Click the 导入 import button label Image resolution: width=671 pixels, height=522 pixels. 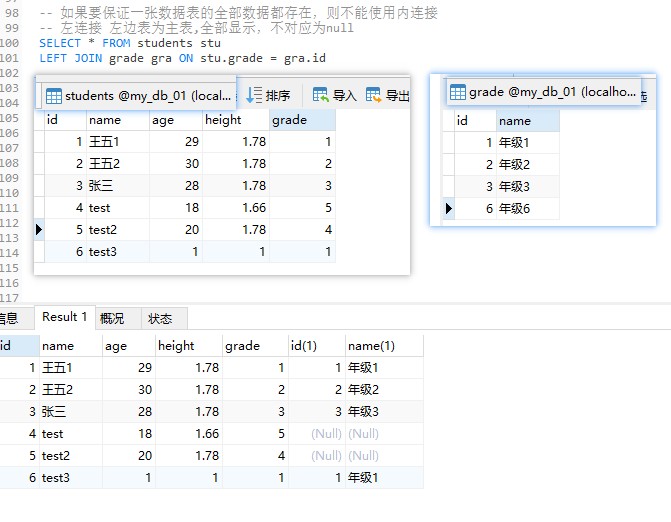coord(345,95)
